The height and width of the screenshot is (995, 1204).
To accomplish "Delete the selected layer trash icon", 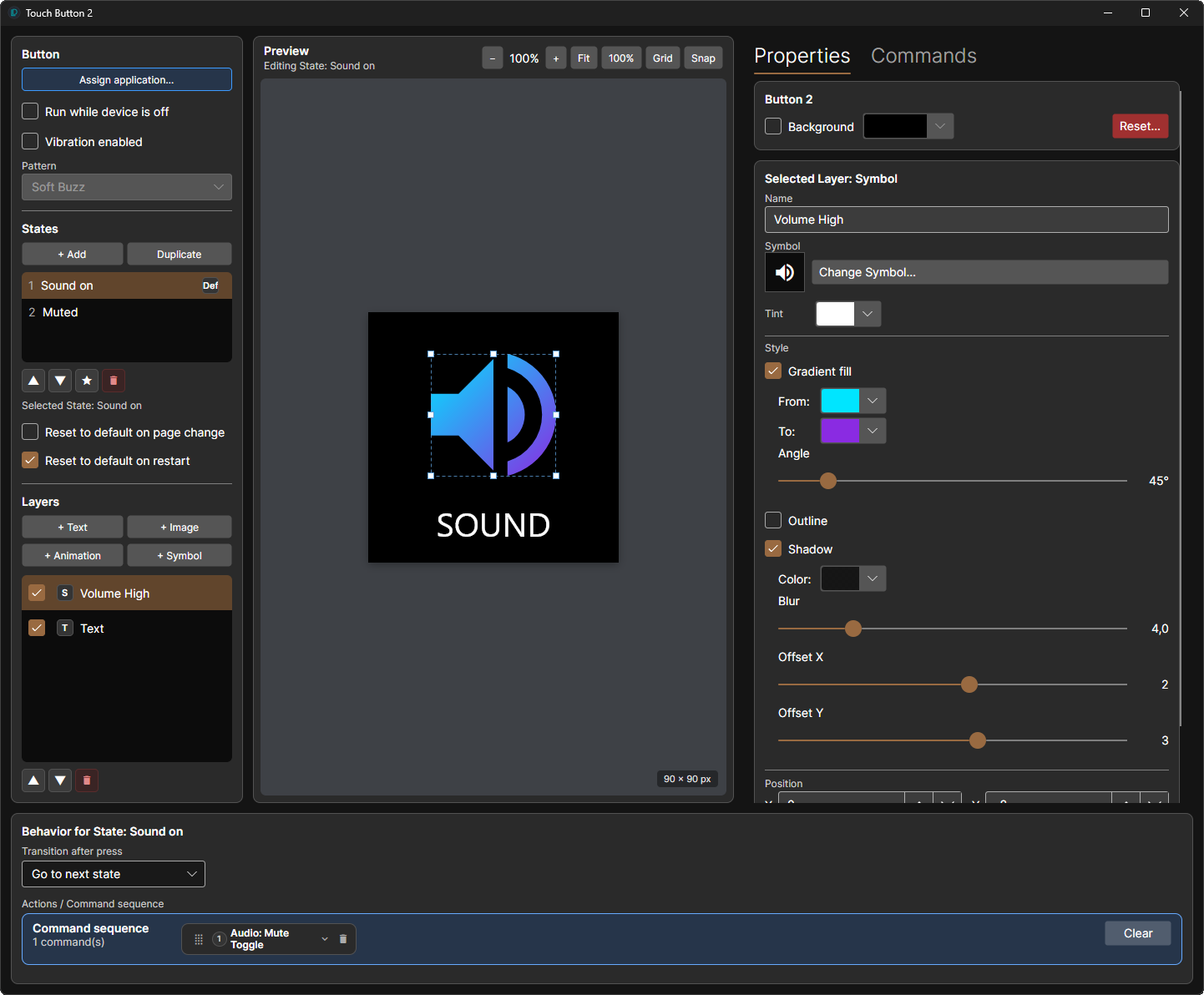I will pyautogui.click(x=87, y=780).
